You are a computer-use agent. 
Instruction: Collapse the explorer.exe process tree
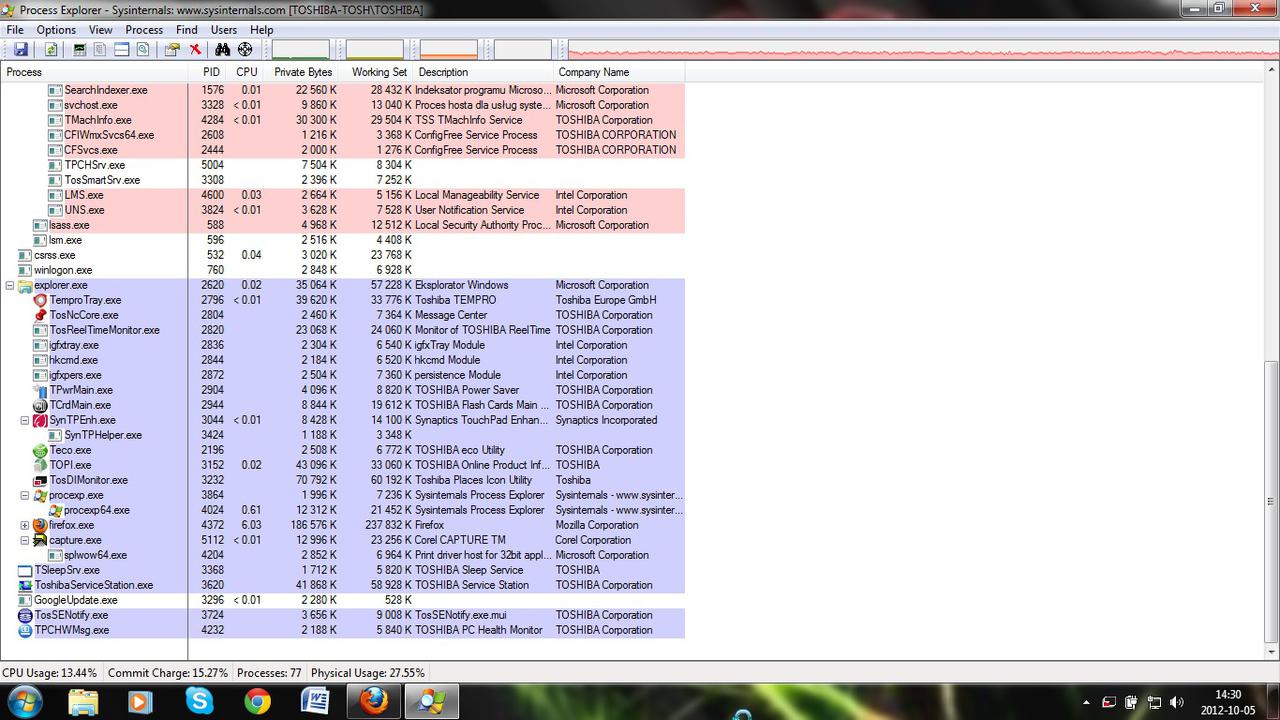point(10,285)
